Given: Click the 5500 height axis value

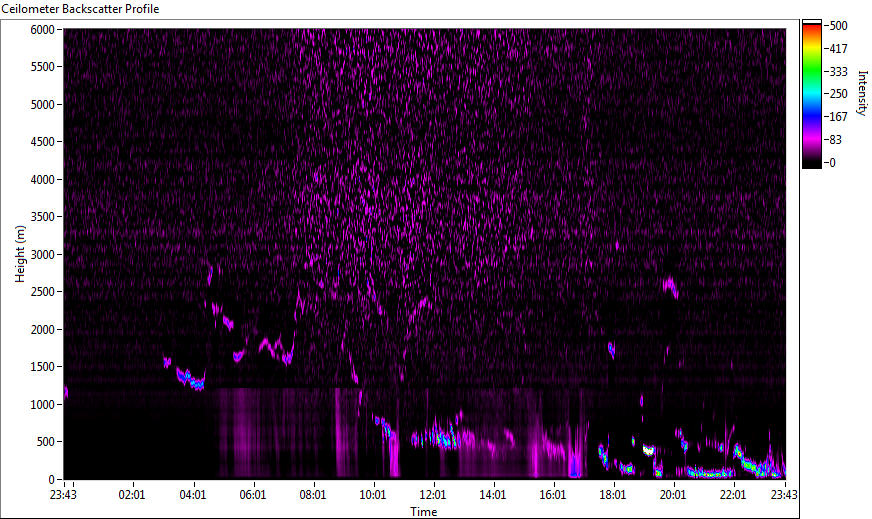Looking at the screenshot, I should point(42,67).
